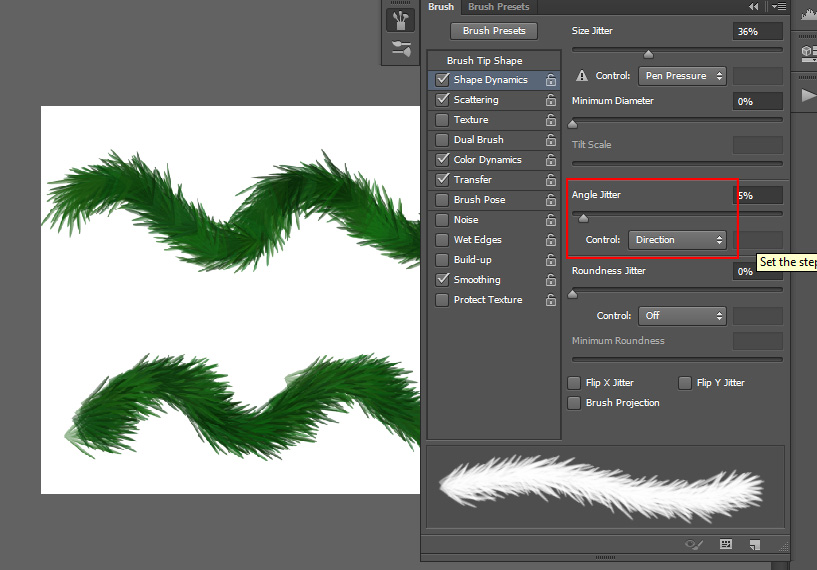The image size is (817, 570).
Task: Click the Create new brush icon
Action: click(x=755, y=545)
